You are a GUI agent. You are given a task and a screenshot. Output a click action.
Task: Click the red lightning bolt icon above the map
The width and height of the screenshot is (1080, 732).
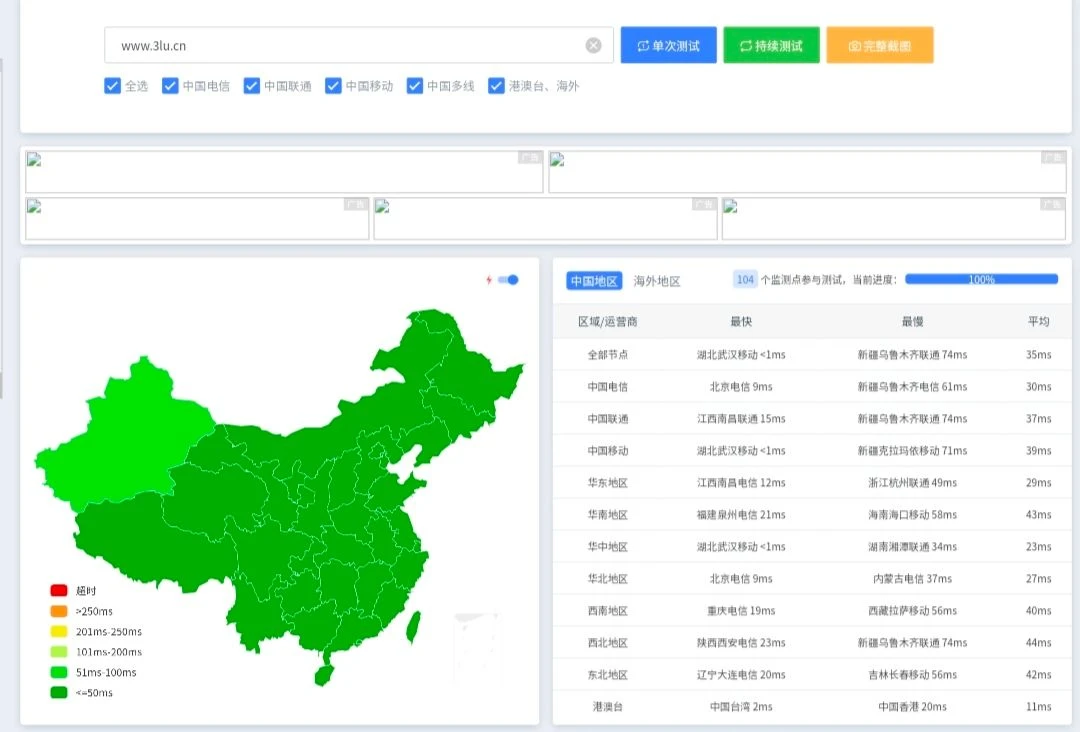[489, 280]
